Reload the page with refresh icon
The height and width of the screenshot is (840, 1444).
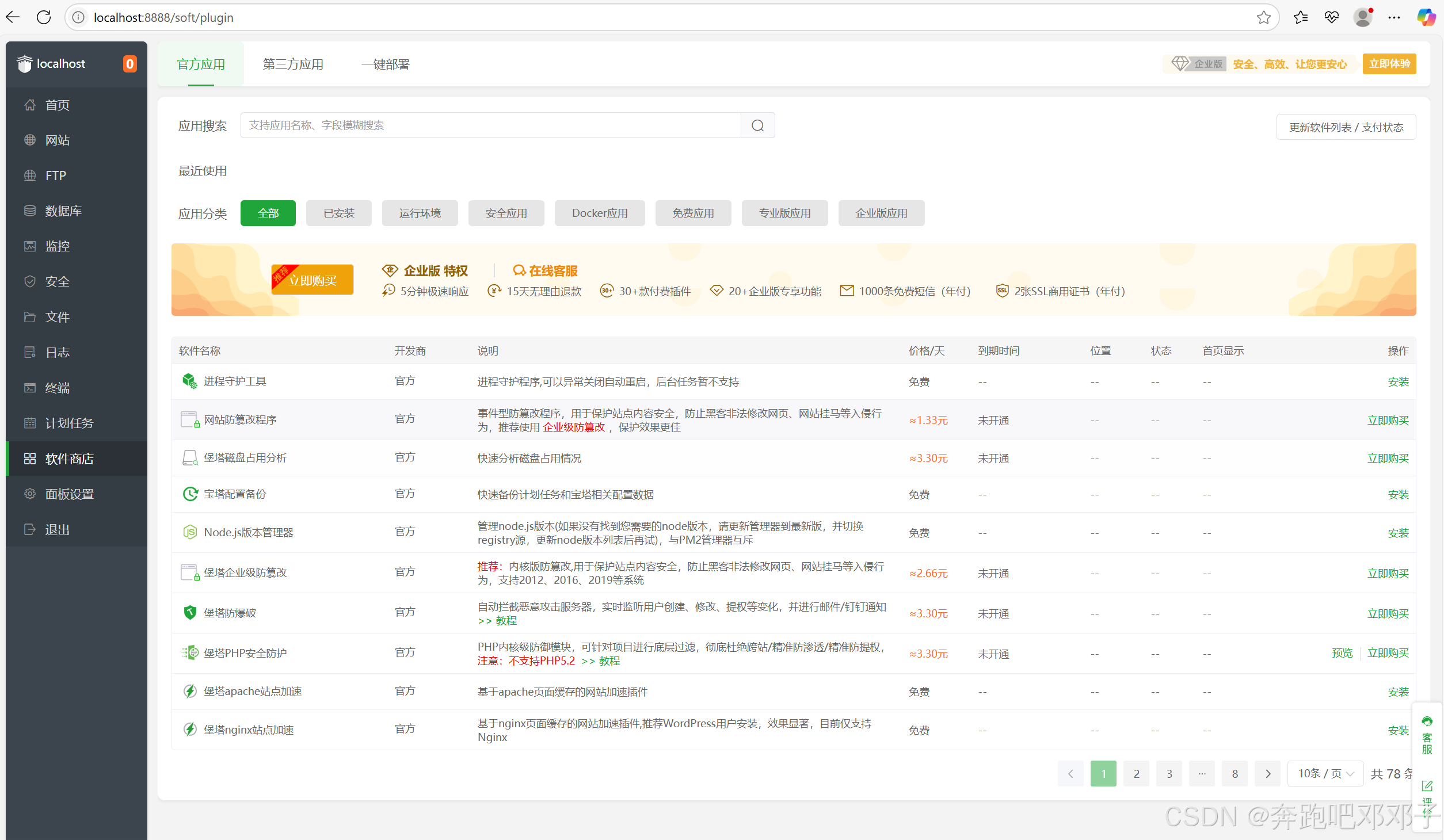[44, 17]
